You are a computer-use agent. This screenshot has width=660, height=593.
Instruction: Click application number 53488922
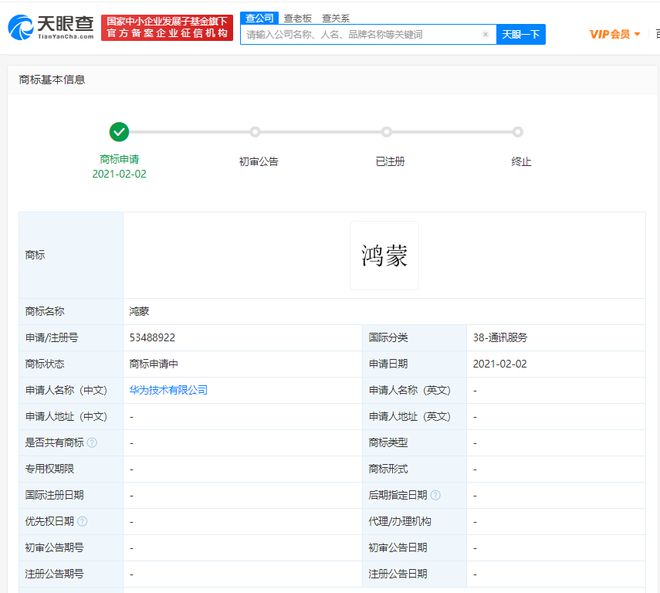click(x=152, y=338)
